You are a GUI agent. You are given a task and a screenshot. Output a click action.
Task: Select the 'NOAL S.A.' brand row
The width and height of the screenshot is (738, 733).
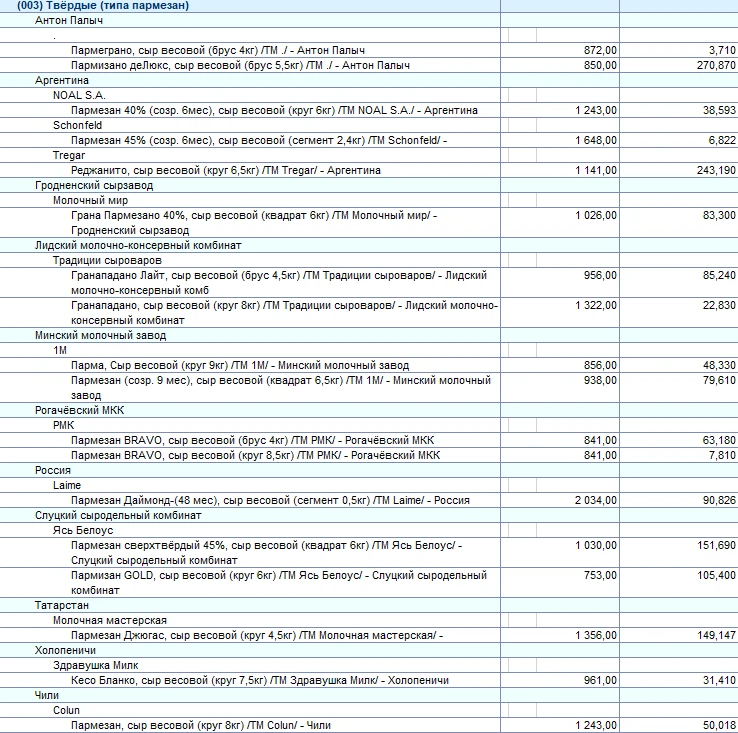tap(78, 95)
